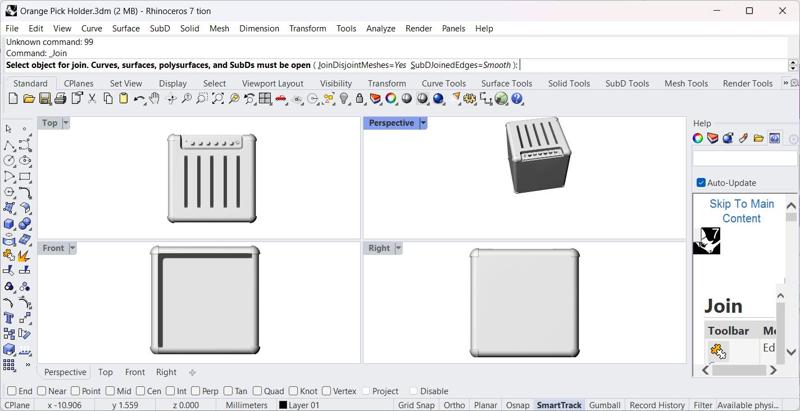Expand the Top viewport menu arrow
Image resolution: width=800 pixels, height=411 pixels.
(66, 123)
